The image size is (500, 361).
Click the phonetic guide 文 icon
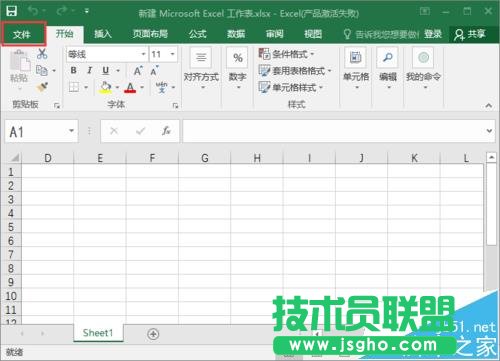pos(162,87)
